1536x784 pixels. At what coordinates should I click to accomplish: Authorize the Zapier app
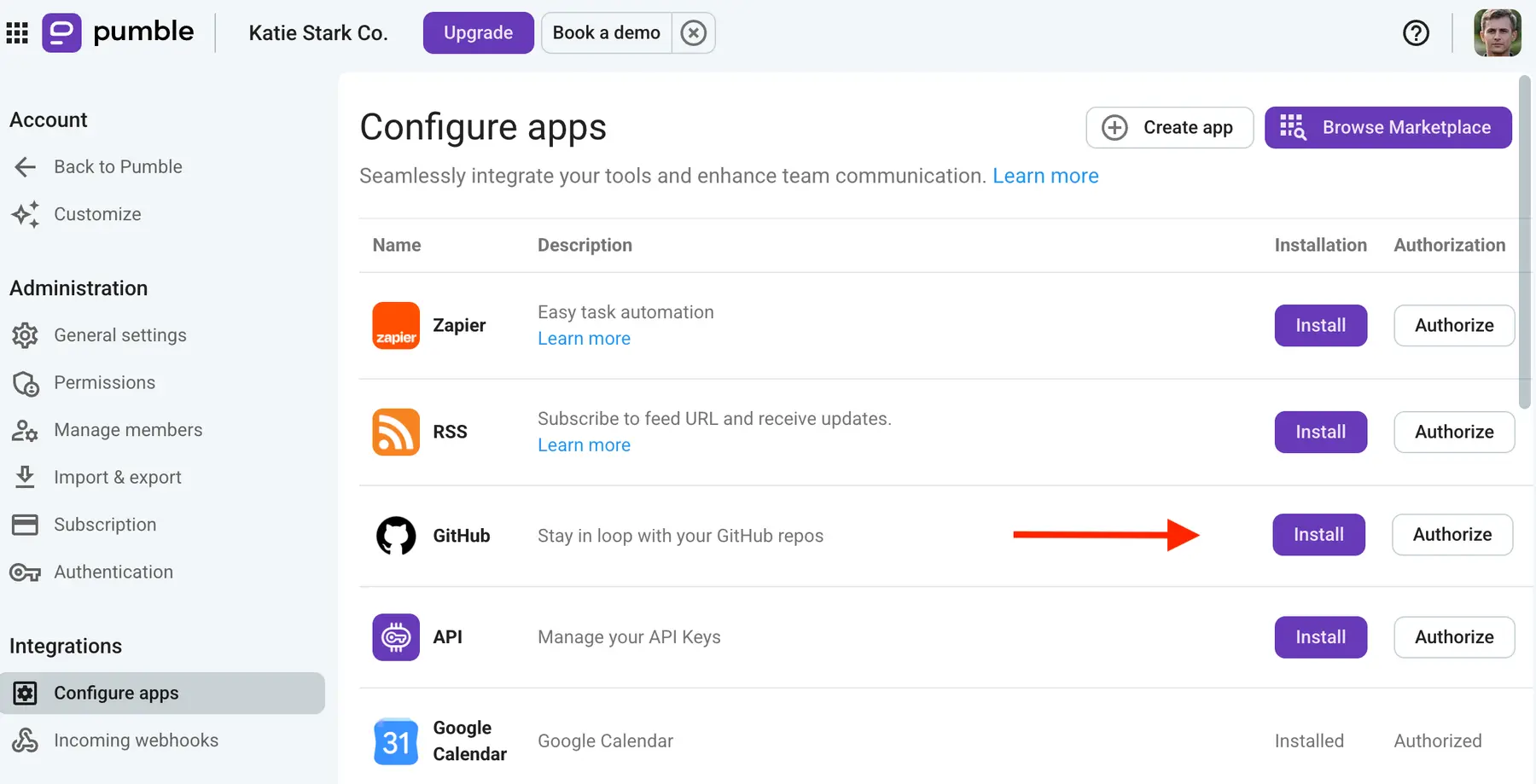click(x=1454, y=326)
